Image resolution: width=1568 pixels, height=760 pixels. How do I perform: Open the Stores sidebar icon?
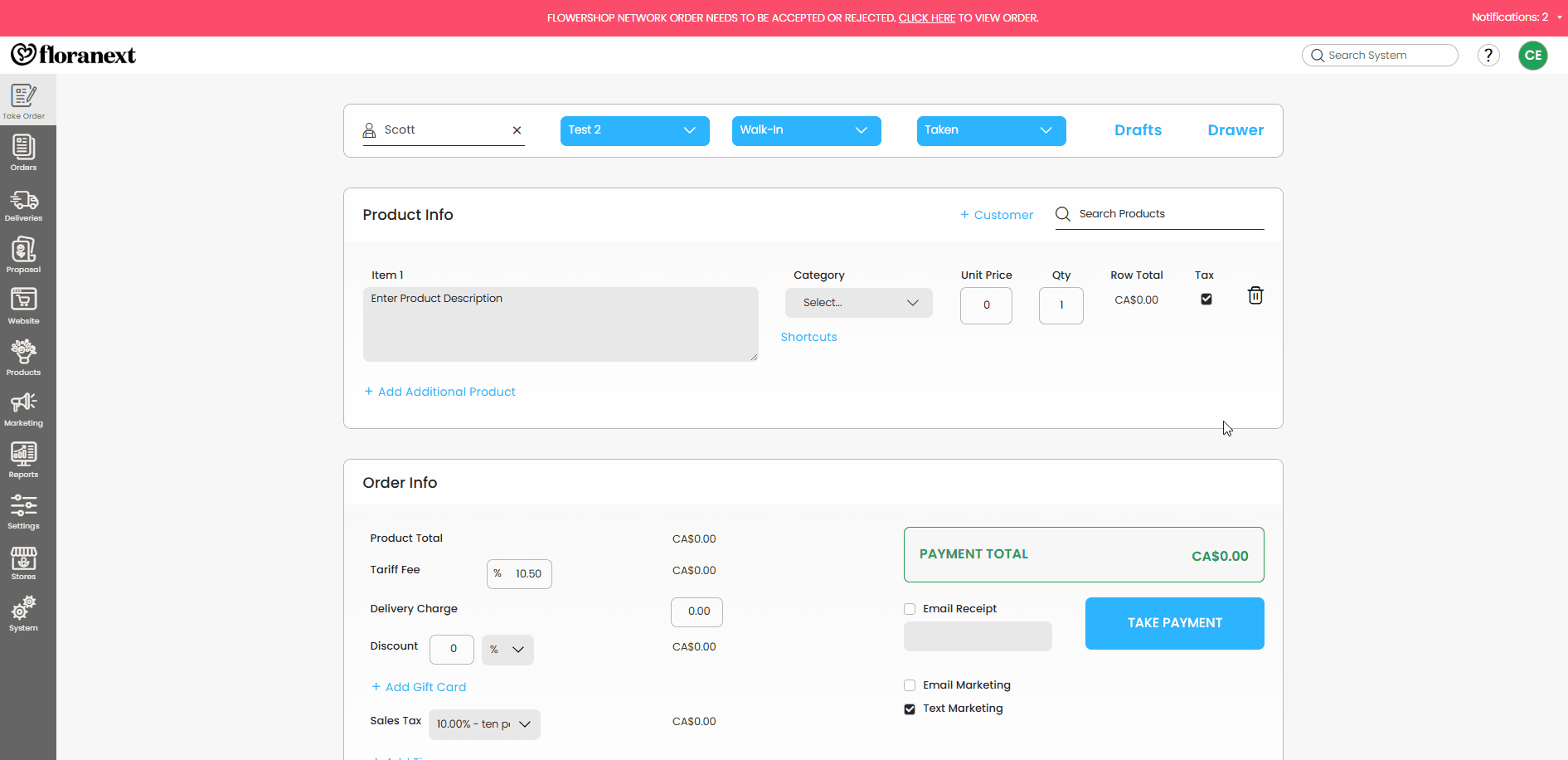[x=23, y=563]
